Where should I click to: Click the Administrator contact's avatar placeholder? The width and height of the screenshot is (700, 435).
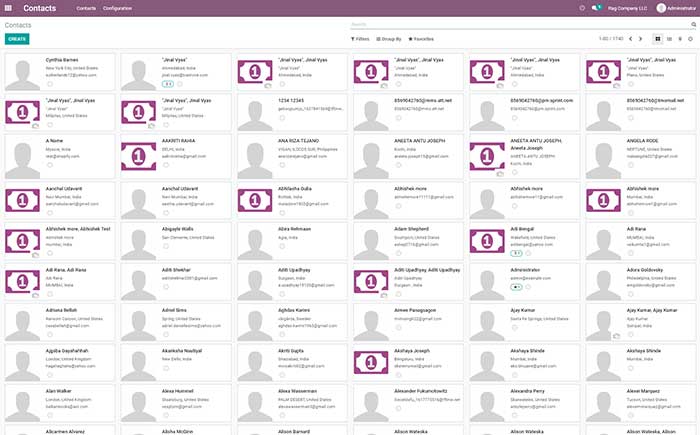(x=487, y=284)
